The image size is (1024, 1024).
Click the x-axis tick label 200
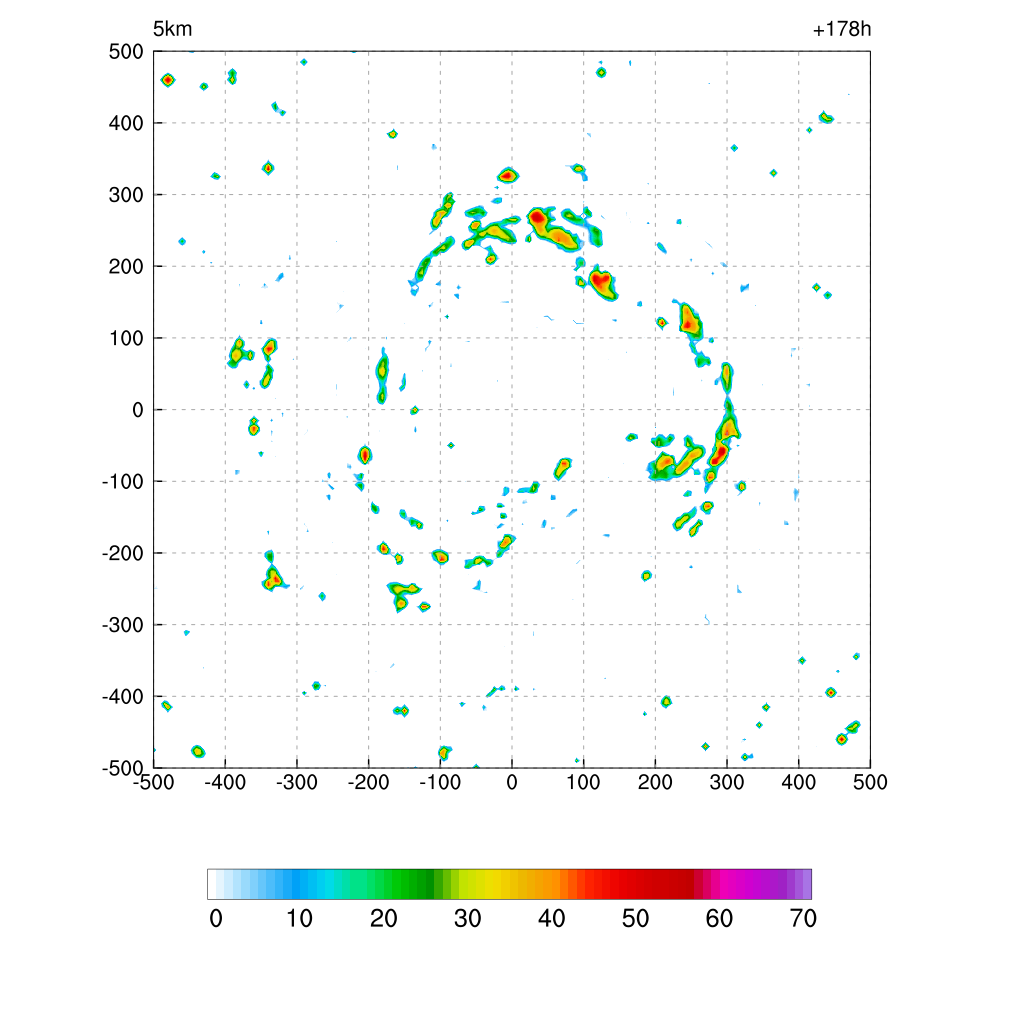[655, 782]
